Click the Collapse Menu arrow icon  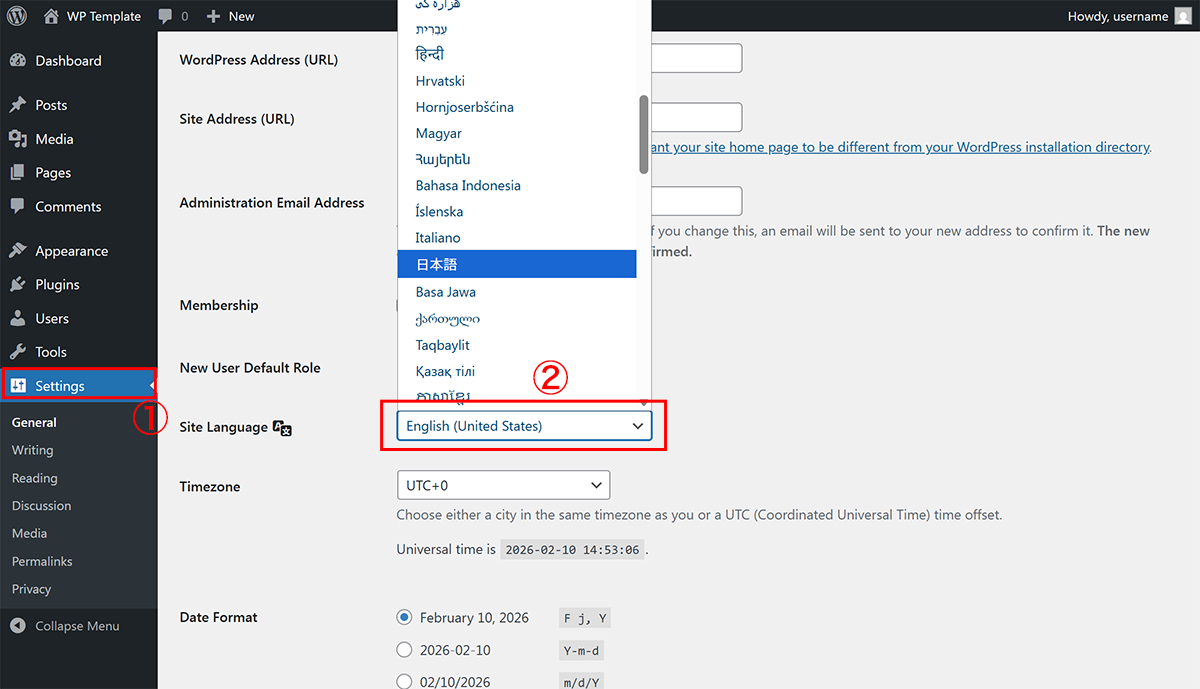(x=18, y=626)
